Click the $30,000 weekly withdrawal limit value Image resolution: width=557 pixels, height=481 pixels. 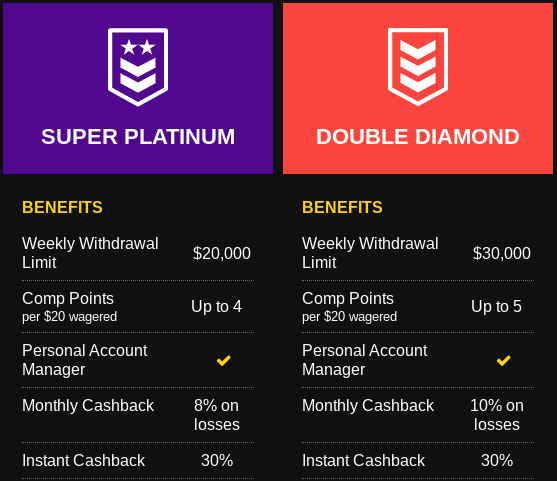click(502, 253)
